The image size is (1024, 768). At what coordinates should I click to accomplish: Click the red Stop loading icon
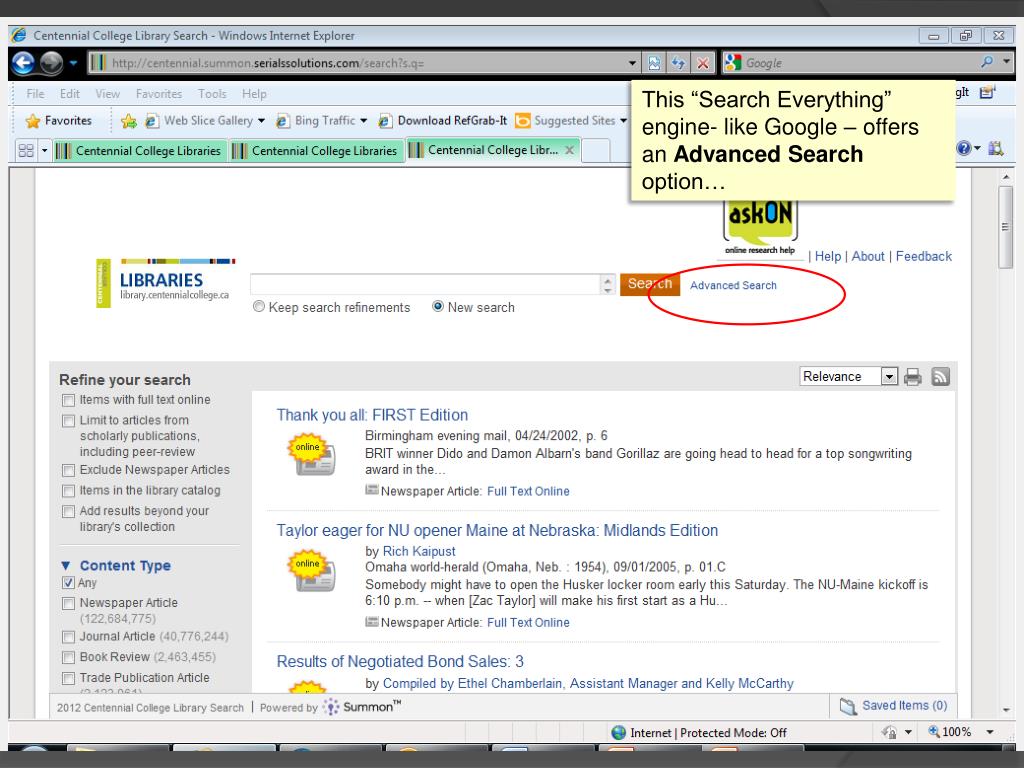click(703, 63)
